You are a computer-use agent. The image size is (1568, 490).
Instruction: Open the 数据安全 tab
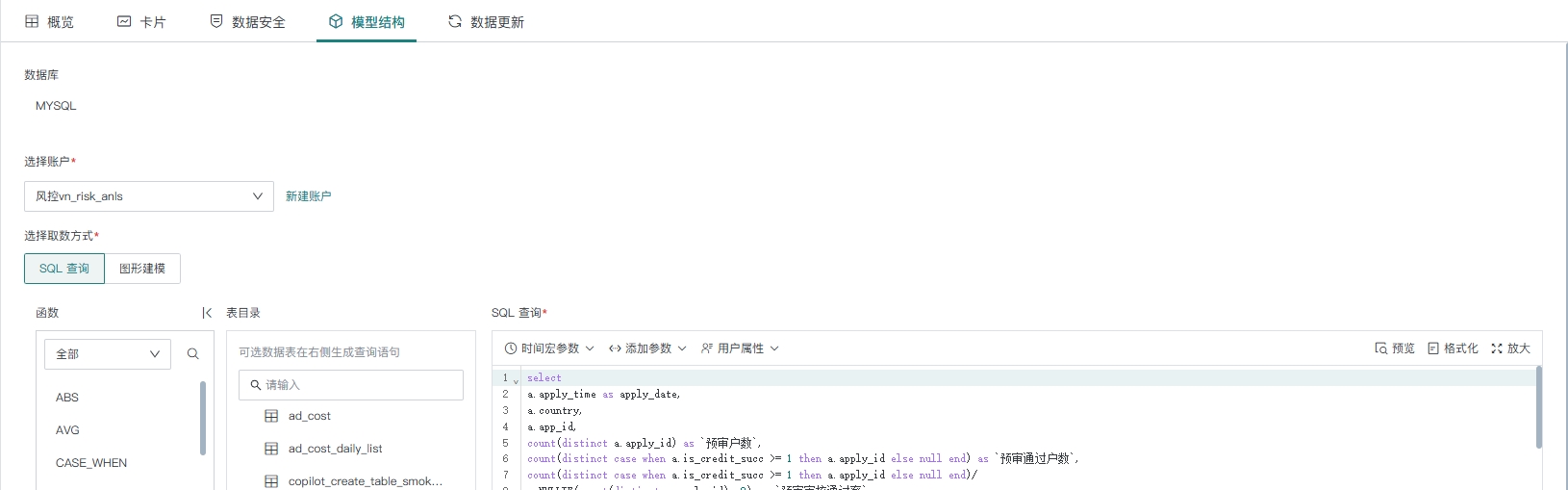coord(247,21)
